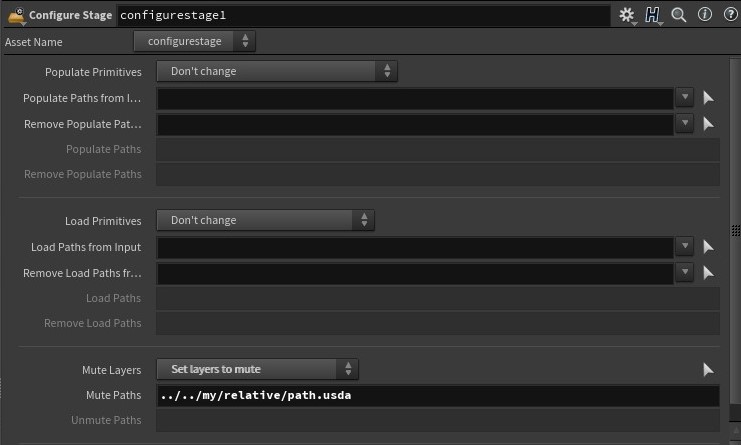Click arrow selector for Remove Populate Paths from Input
Viewport: 741px width, 445px height.
[708, 124]
